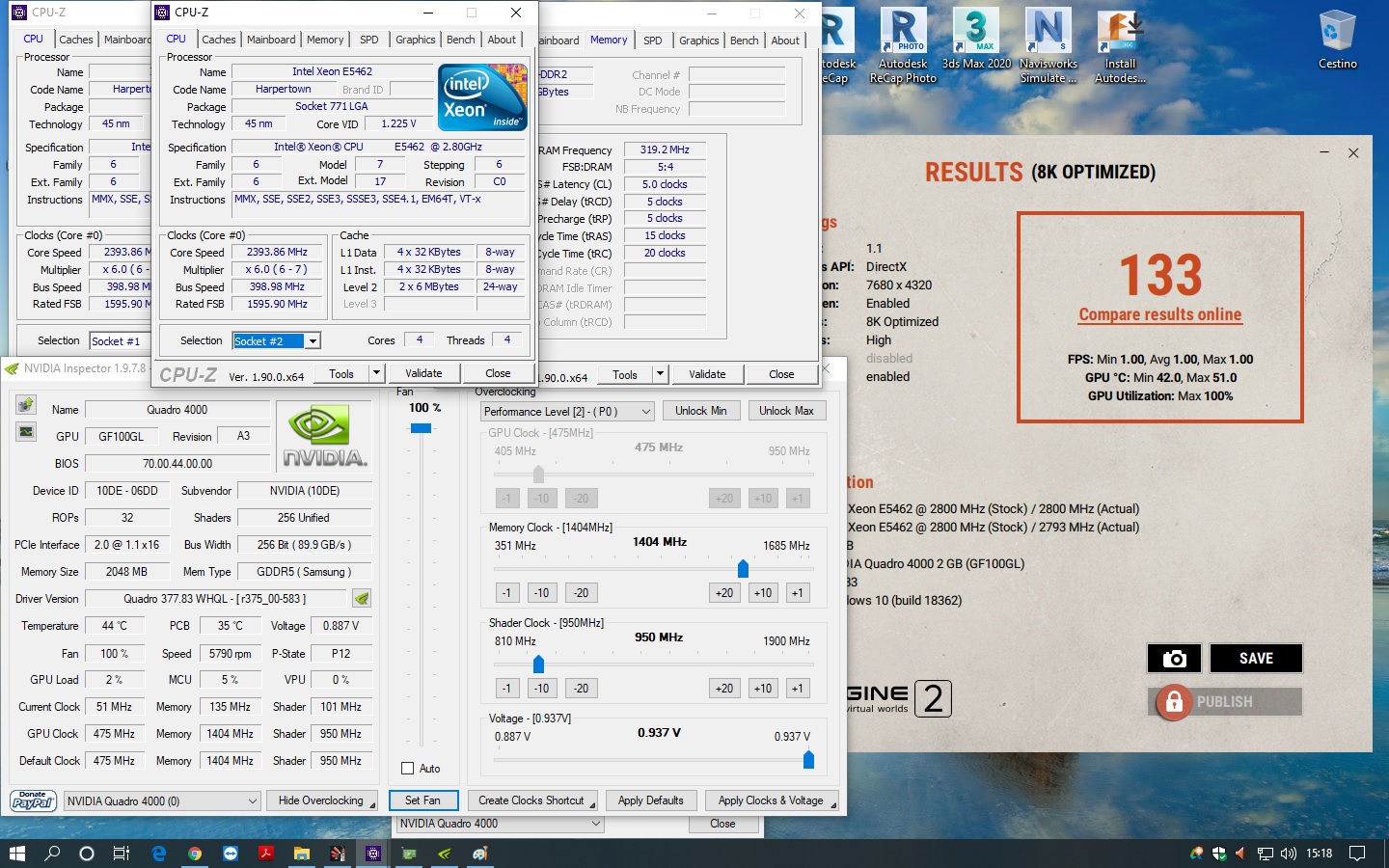Open Tools arrow in the Memory CPU-Z window
1389x868 pixels.
tap(660, 374)
